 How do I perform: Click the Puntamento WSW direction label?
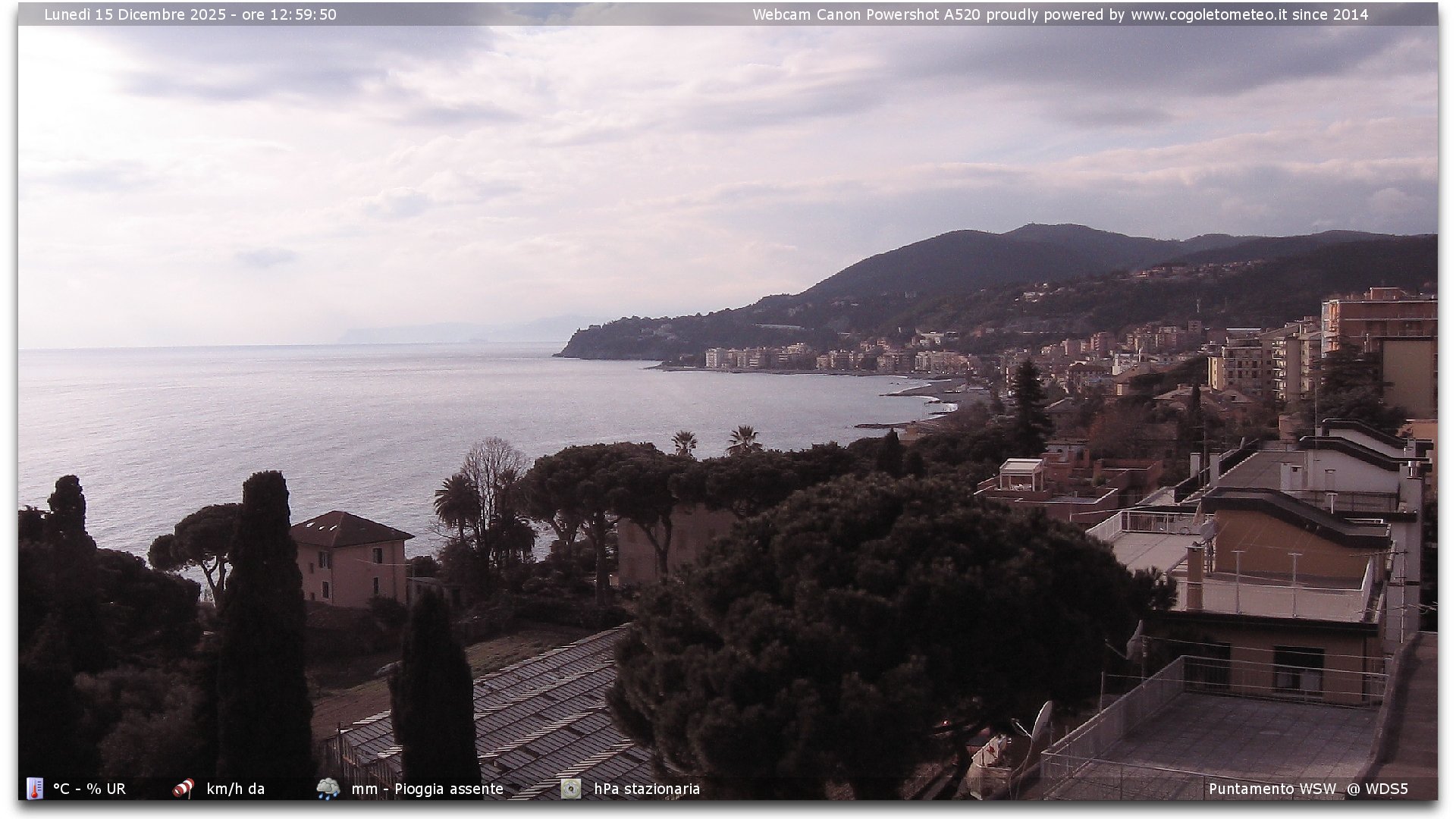(1272, 789)
